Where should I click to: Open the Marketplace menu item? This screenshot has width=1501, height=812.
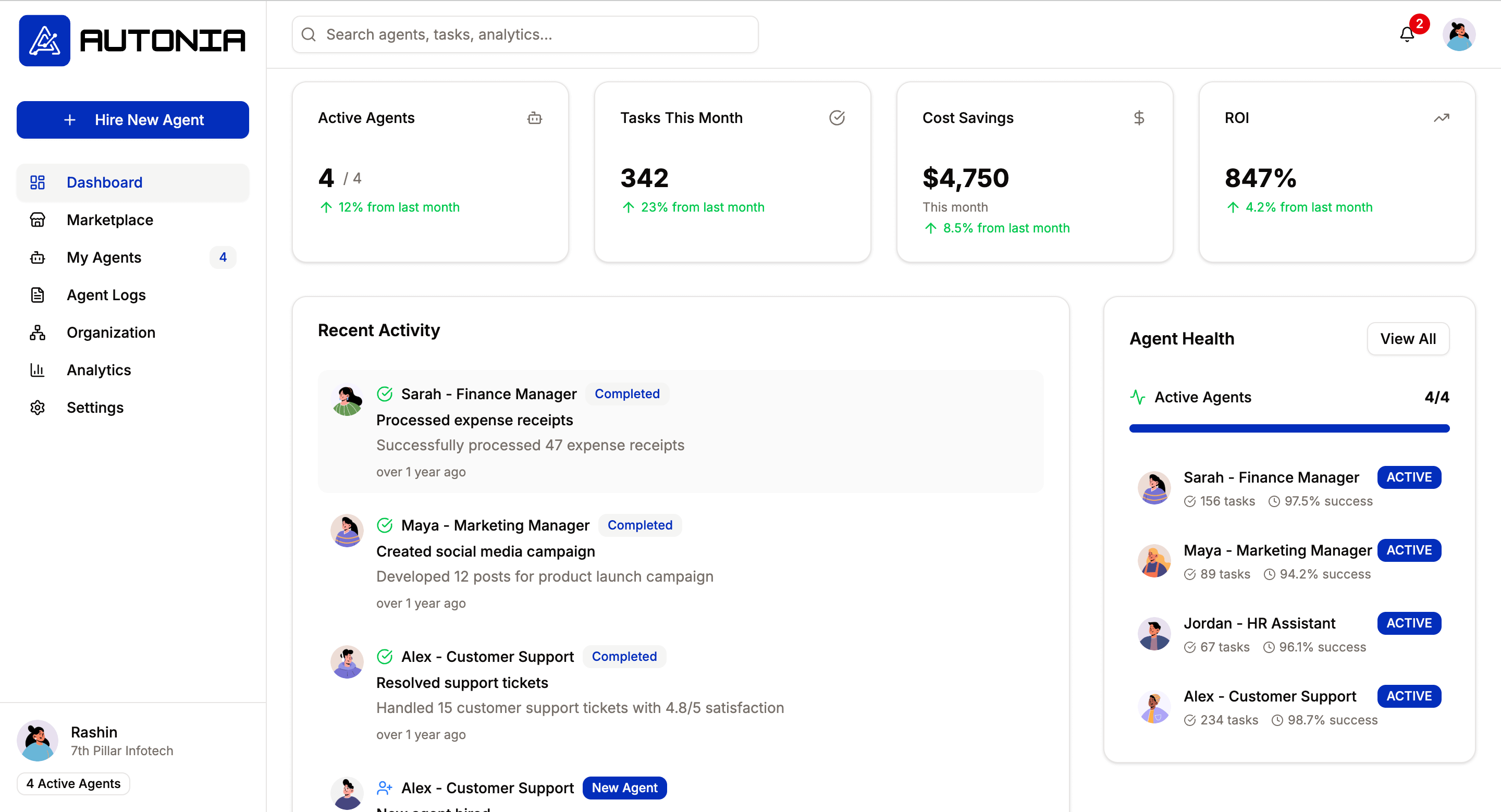point(109,220)
